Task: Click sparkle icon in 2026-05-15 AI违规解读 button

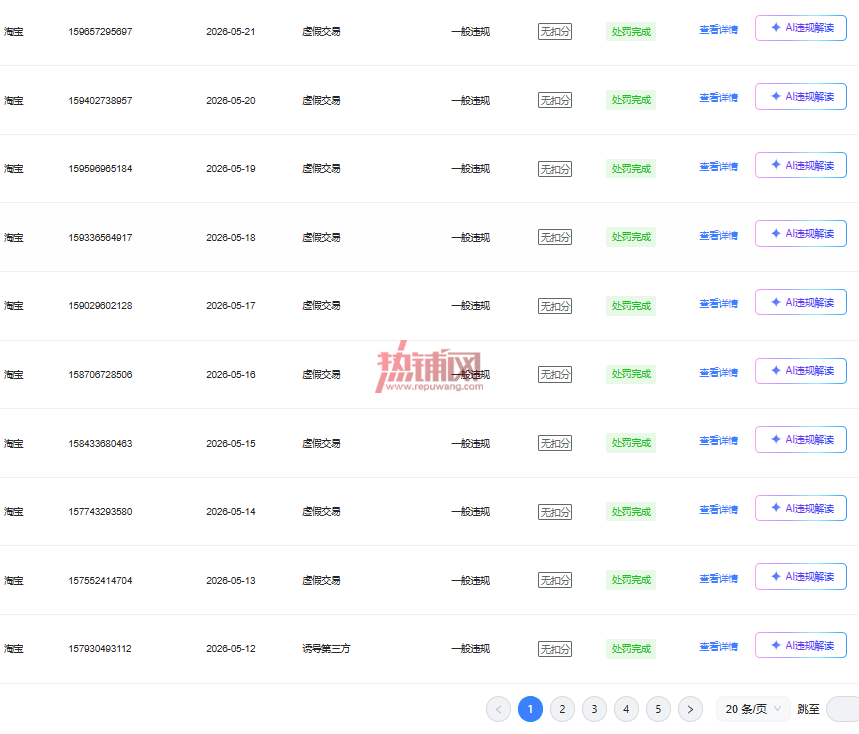Action: pos(776,439)
